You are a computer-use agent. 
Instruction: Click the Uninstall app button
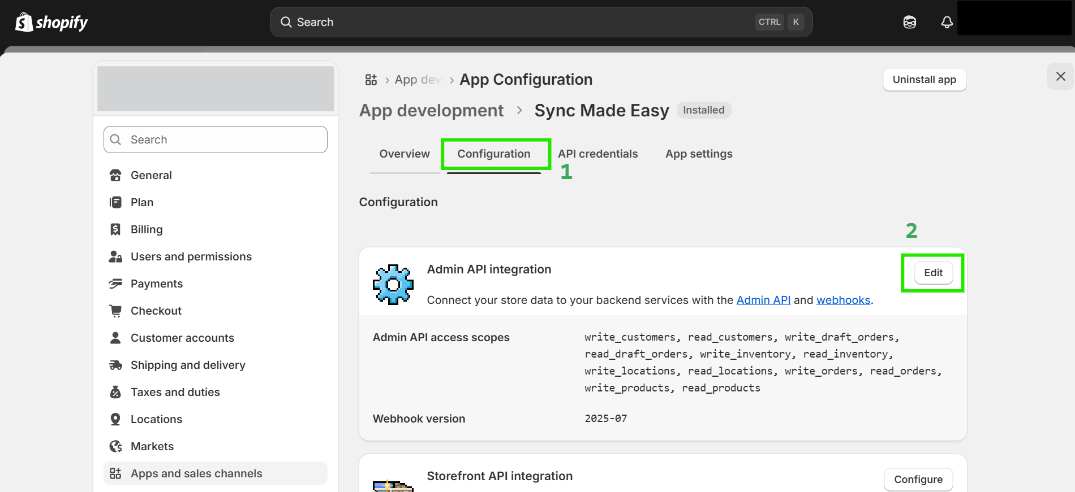pyautogui.click(x=924, y=80)
